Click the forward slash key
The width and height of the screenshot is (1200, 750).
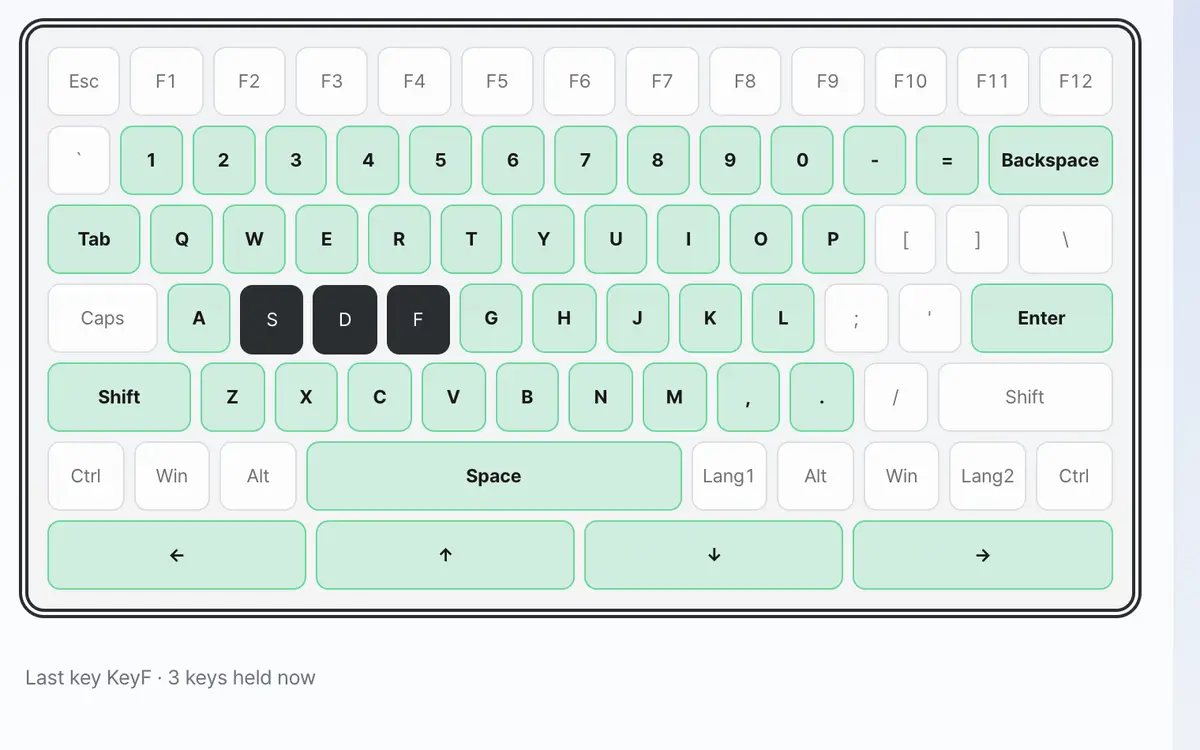tap(895, 397)
